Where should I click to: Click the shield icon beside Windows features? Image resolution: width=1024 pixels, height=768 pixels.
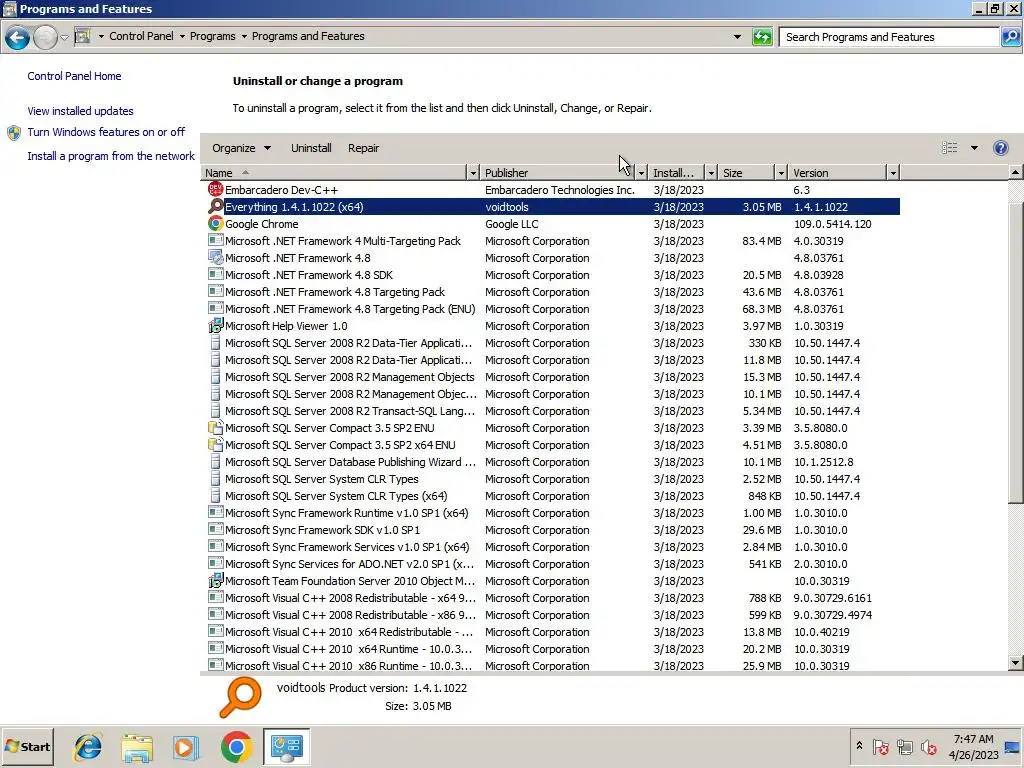pos(14,133)
